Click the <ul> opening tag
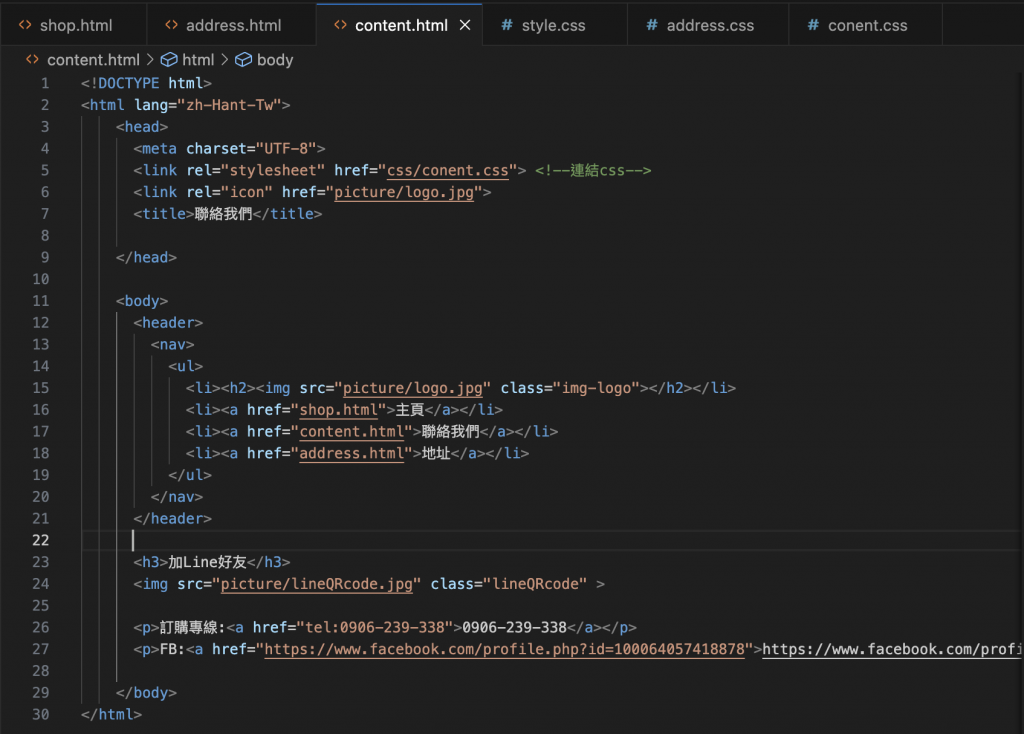Viewport: 1024px width, 734px height. (x=185, y=366)
